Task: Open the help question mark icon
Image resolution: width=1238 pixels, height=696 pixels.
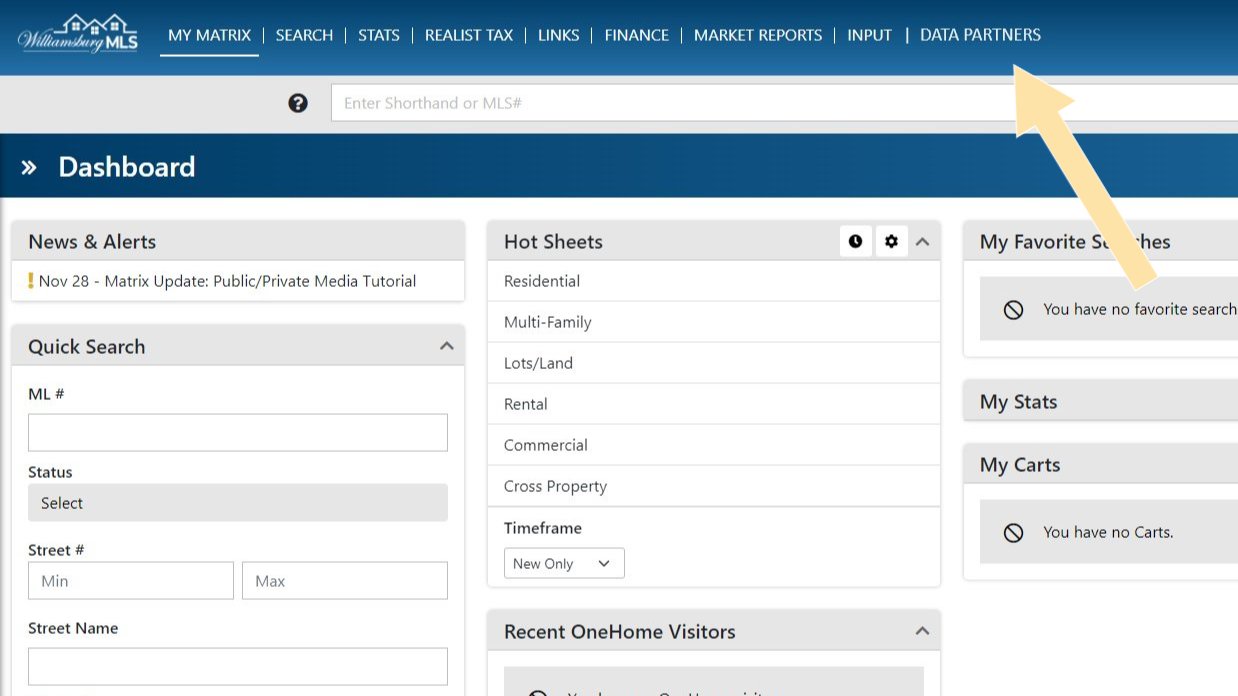Action: click(x=297, y=102)
